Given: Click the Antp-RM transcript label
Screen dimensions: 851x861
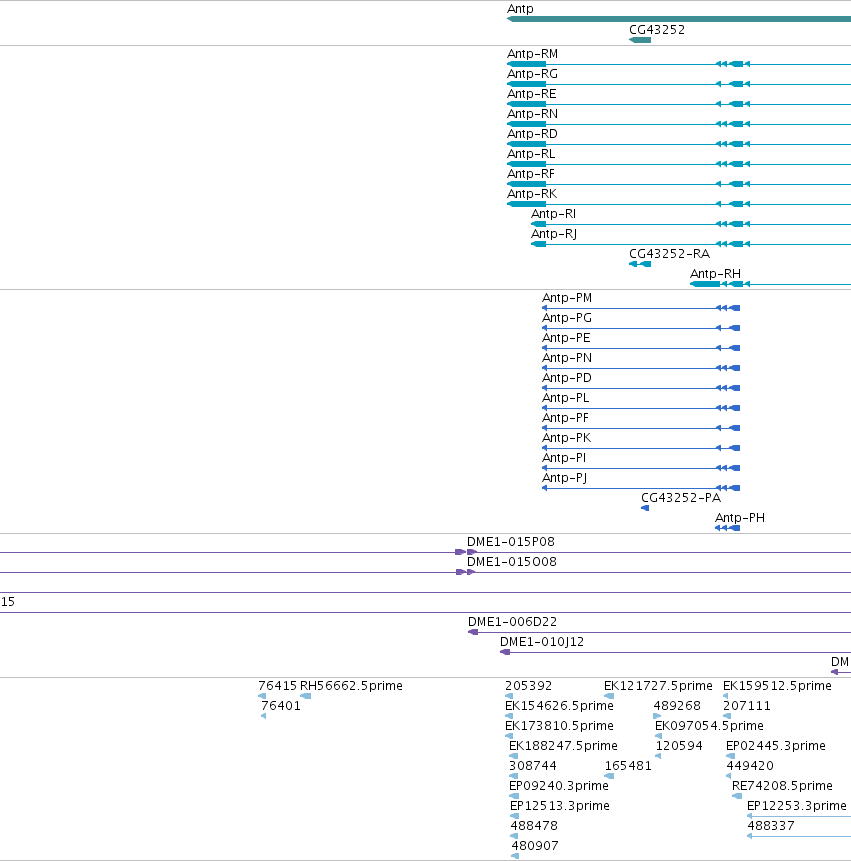Looking at the screenshot, I should click(532, 54).
